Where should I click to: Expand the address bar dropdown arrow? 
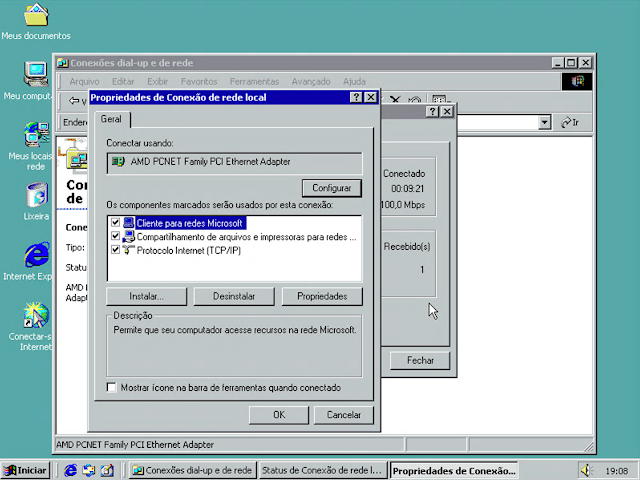pyautogui.click(x=544, y=122)
